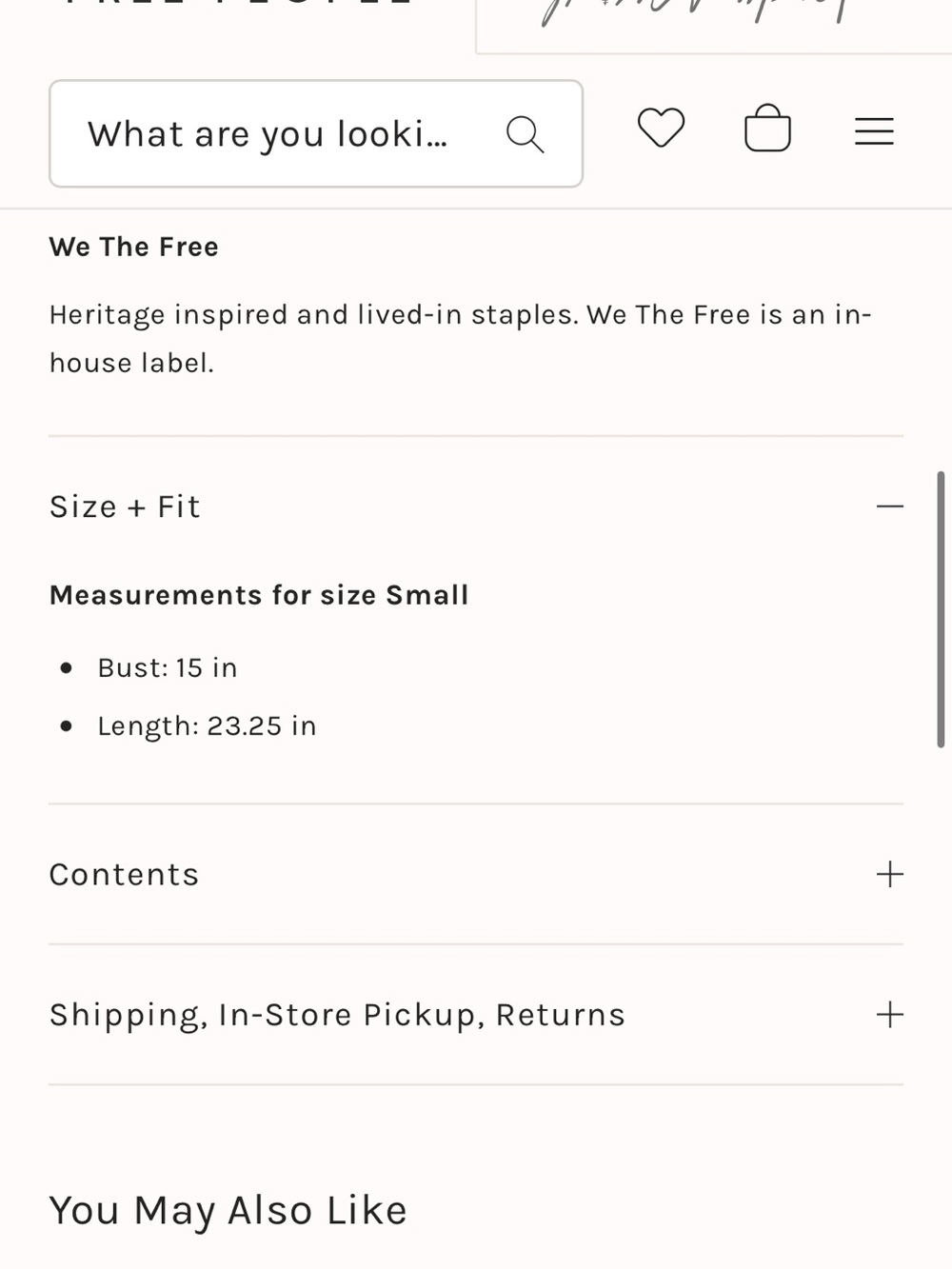Screen dimensions: 952x1269
Task: Click the page's vertical scrollbar thumb
Action: pyautogui.click(x=941, y=609)
